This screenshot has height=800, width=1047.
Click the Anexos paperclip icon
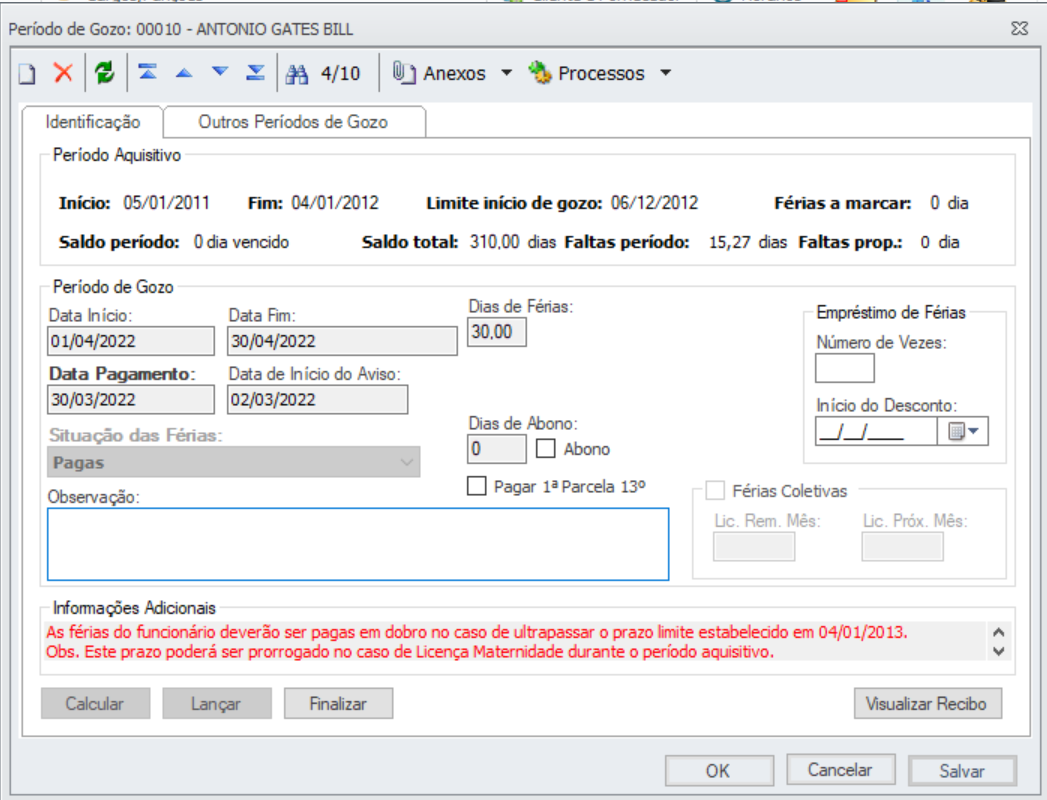(404, 73)
